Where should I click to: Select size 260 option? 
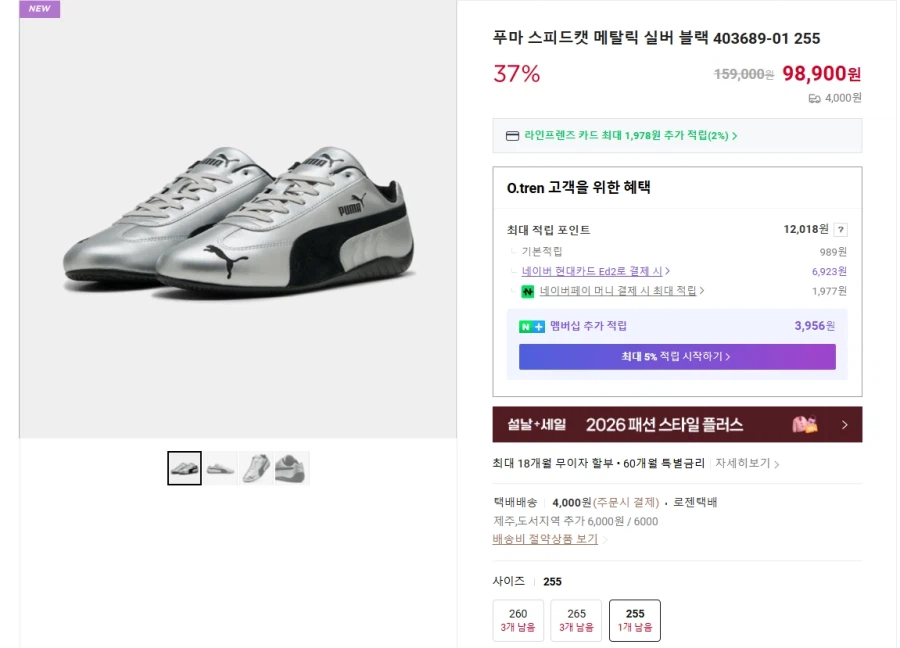click(517, 620)
